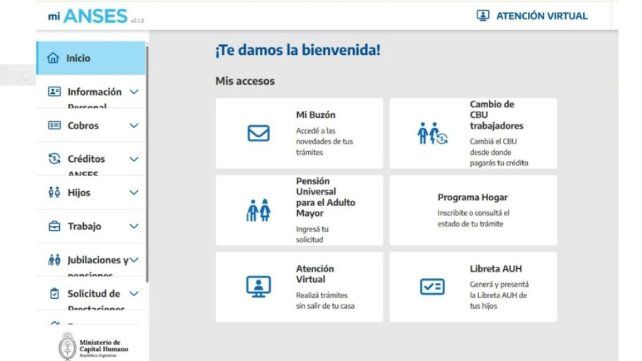Click the Atención Virtual card monitor icon

click(x=258, y=287)
